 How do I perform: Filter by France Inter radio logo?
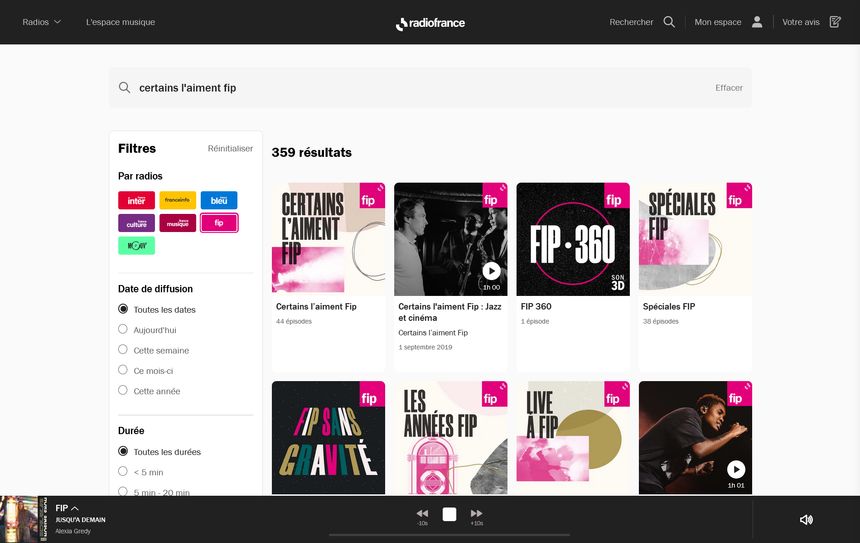pos(137,200)
